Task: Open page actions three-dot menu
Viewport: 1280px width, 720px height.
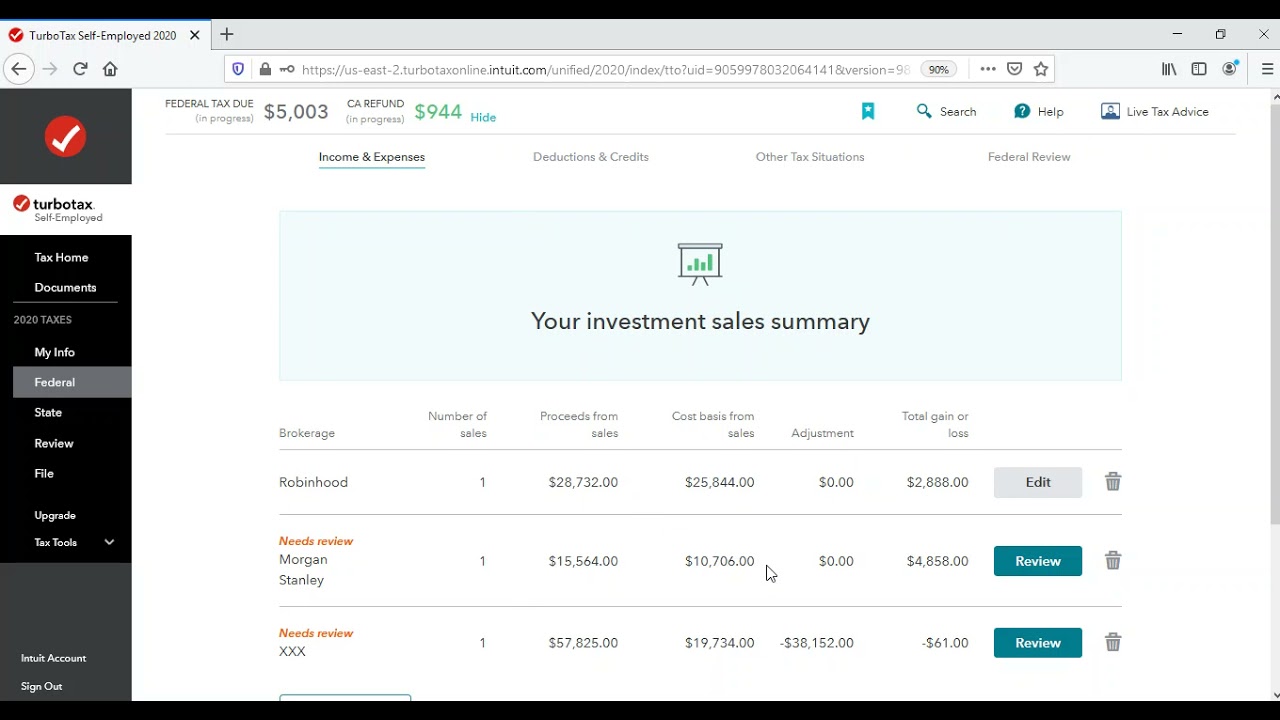Action: point(988,69)
